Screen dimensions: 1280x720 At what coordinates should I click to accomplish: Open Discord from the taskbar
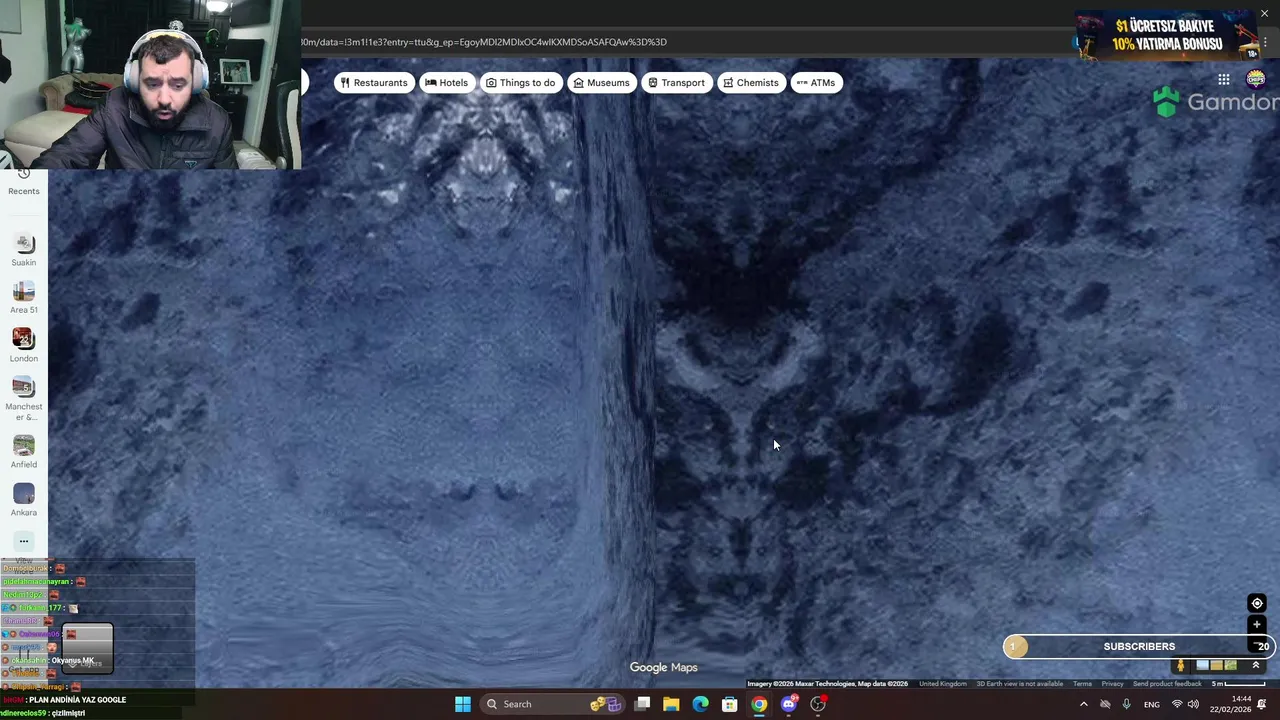[789, 704]
